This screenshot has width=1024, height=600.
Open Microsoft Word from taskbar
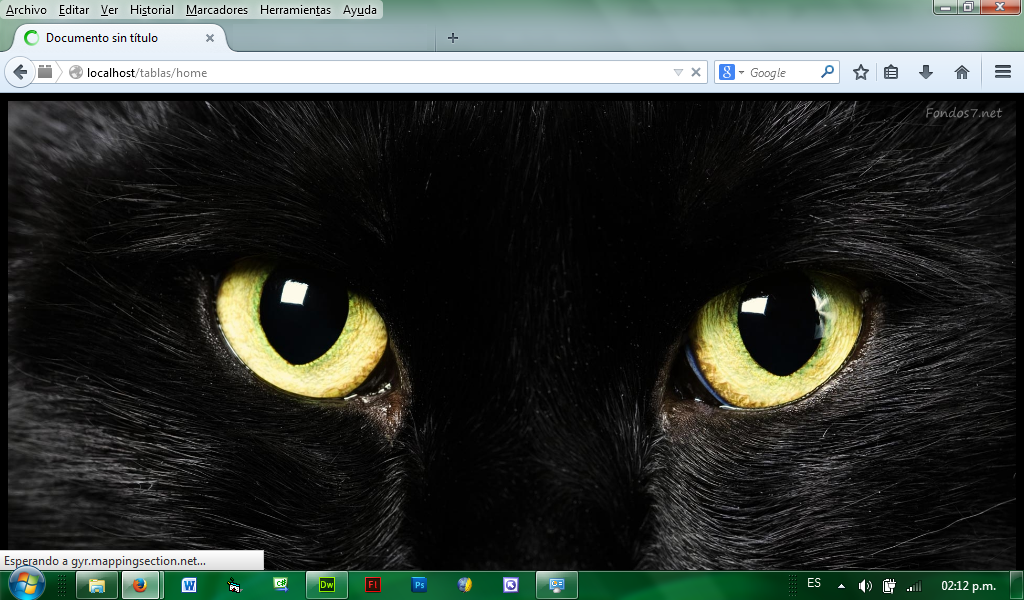point(189,585)
